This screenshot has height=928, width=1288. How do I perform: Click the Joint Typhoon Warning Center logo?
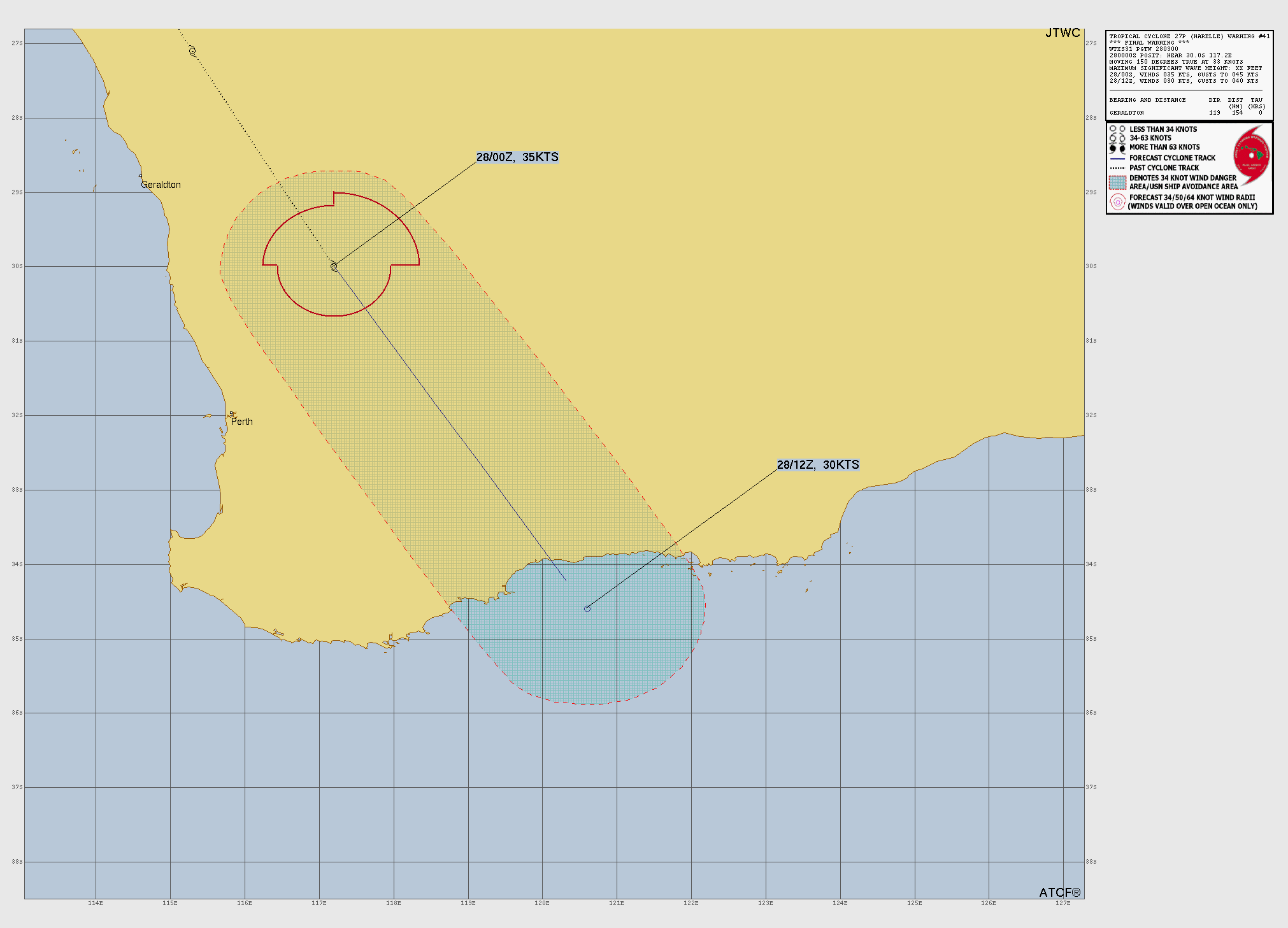(x=1251, y=155)
